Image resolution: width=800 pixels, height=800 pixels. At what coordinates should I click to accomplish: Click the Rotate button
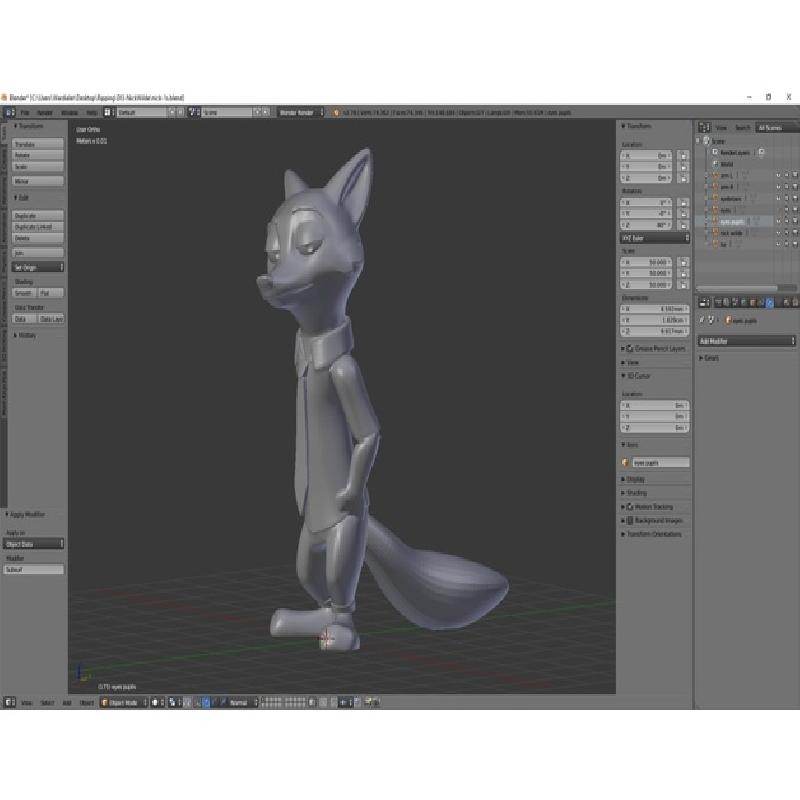pyautogui.click(x=38, y=155)
